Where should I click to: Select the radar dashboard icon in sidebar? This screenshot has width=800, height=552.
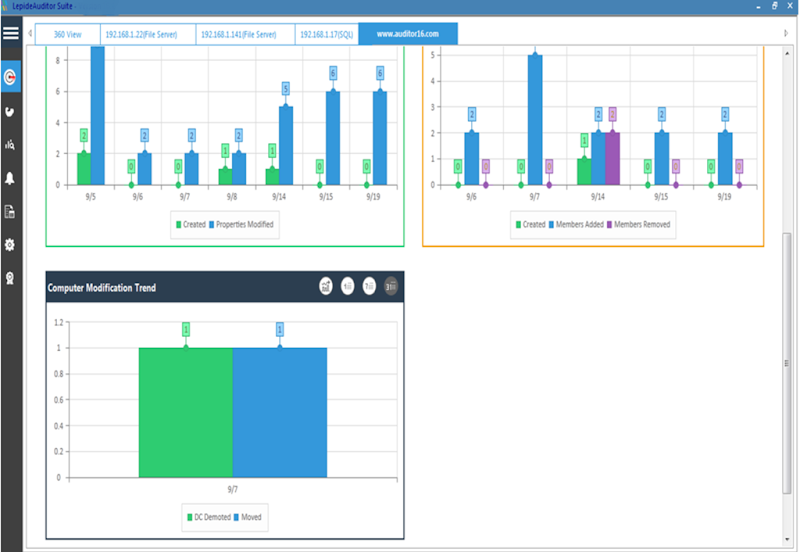(x=10, y=77)
